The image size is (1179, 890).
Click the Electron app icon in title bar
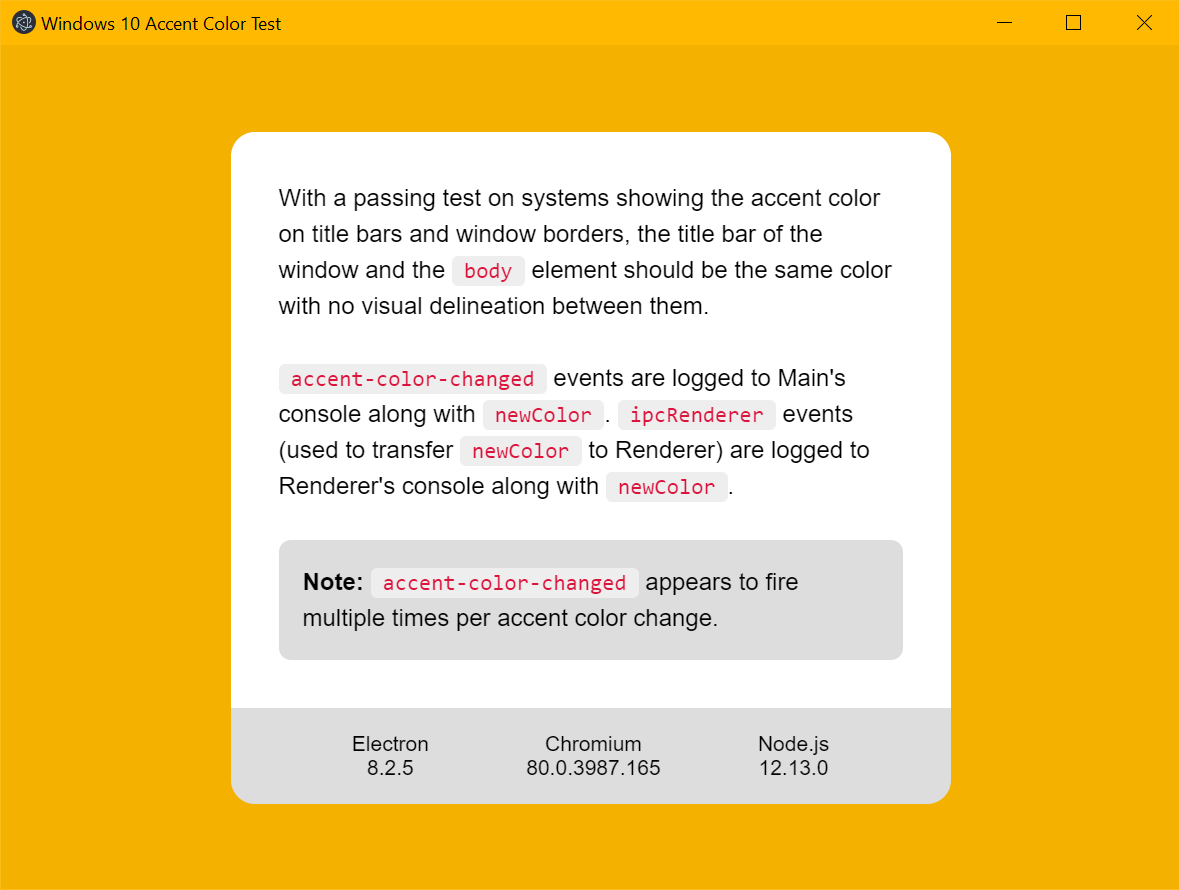click(x=24, y=23)
